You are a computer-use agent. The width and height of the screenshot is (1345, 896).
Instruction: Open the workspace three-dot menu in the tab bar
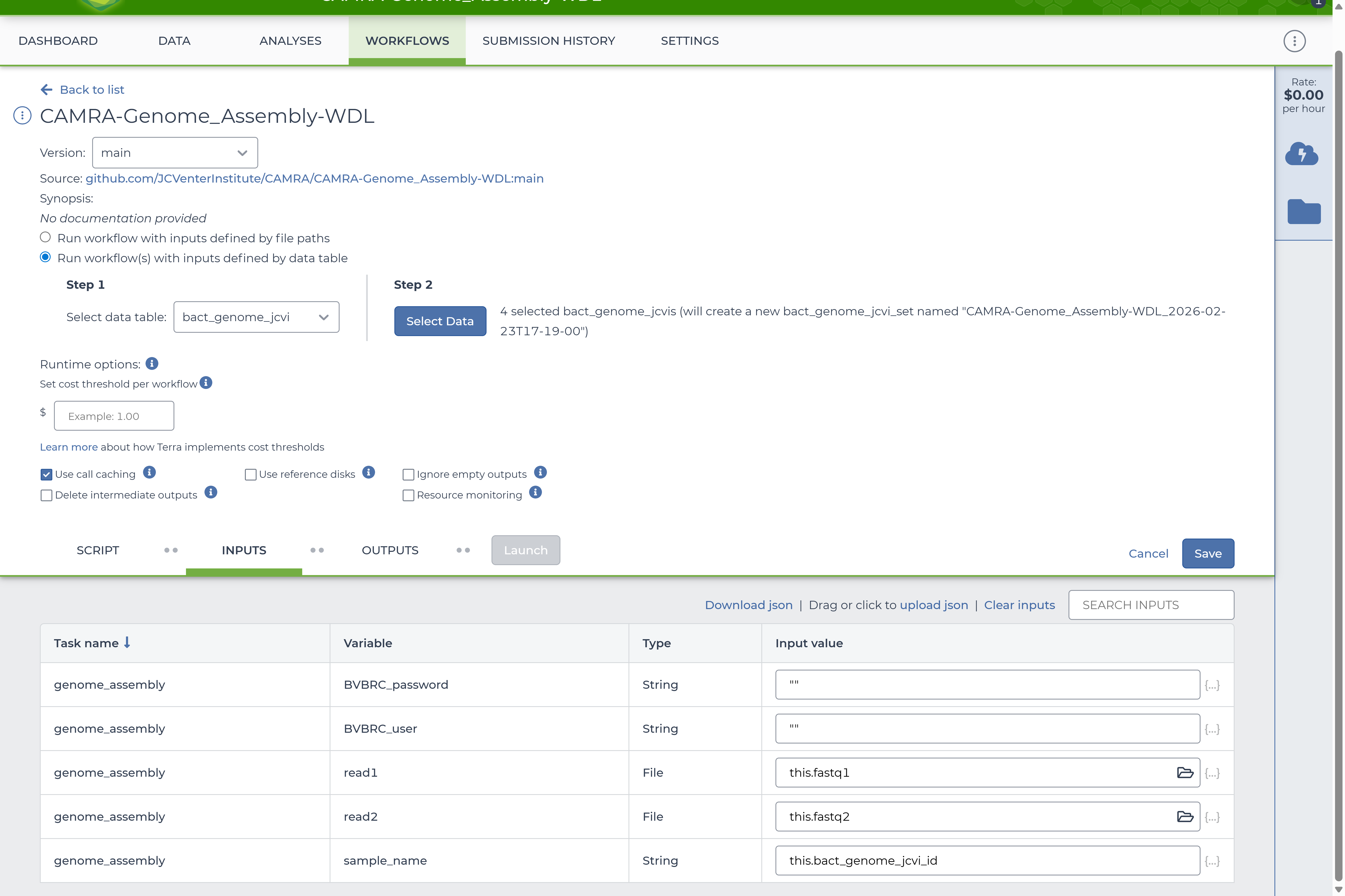tap(1294, 41)
